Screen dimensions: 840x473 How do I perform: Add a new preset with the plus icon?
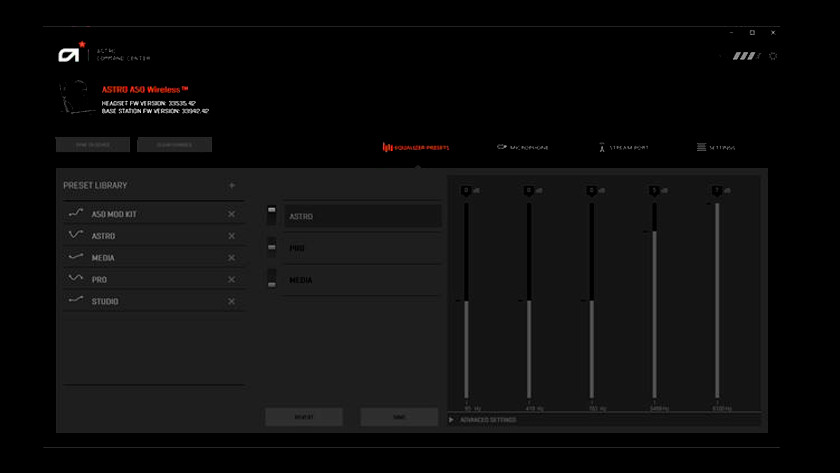232,185
